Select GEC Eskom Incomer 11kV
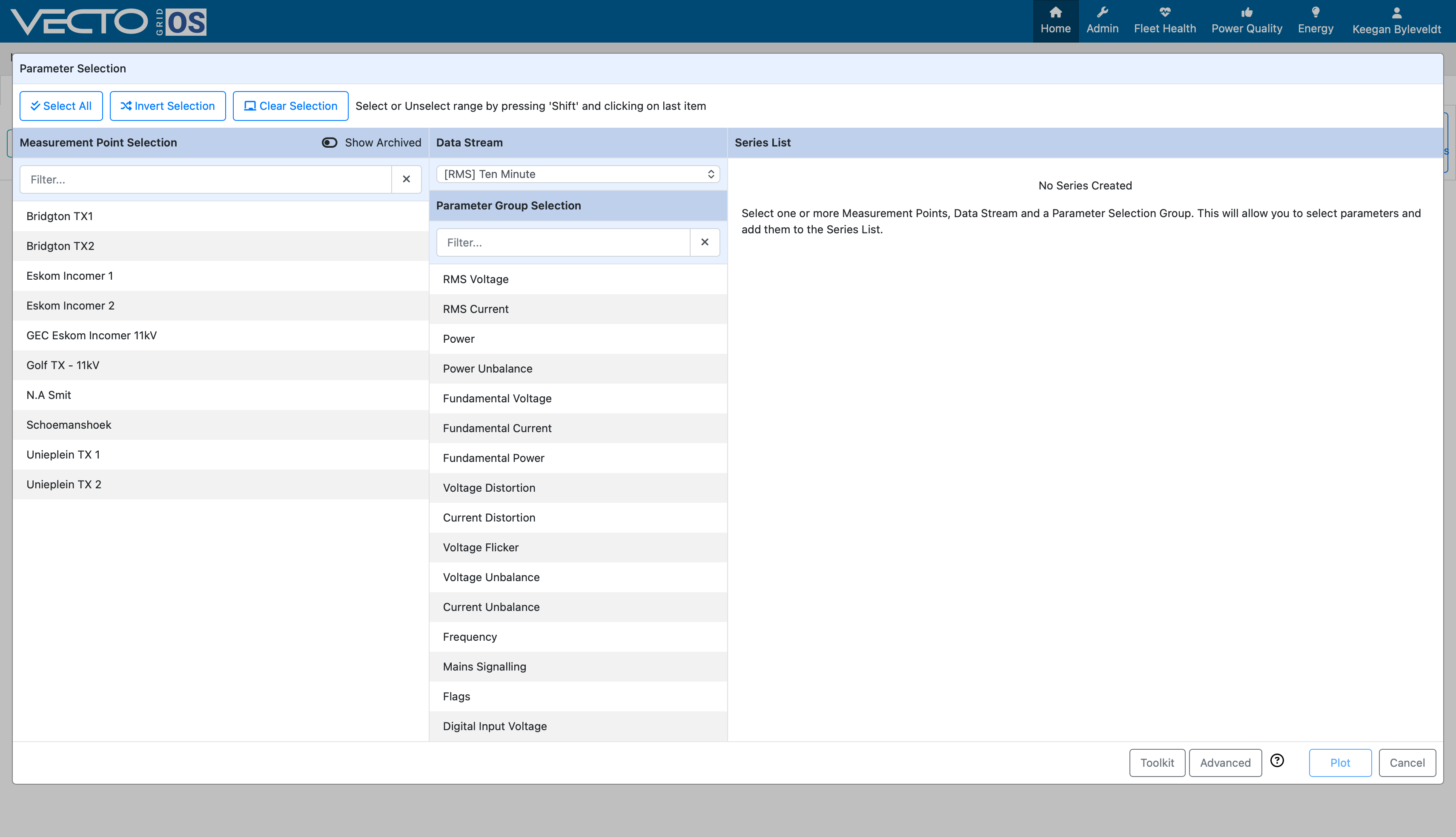 click(221, 336)
